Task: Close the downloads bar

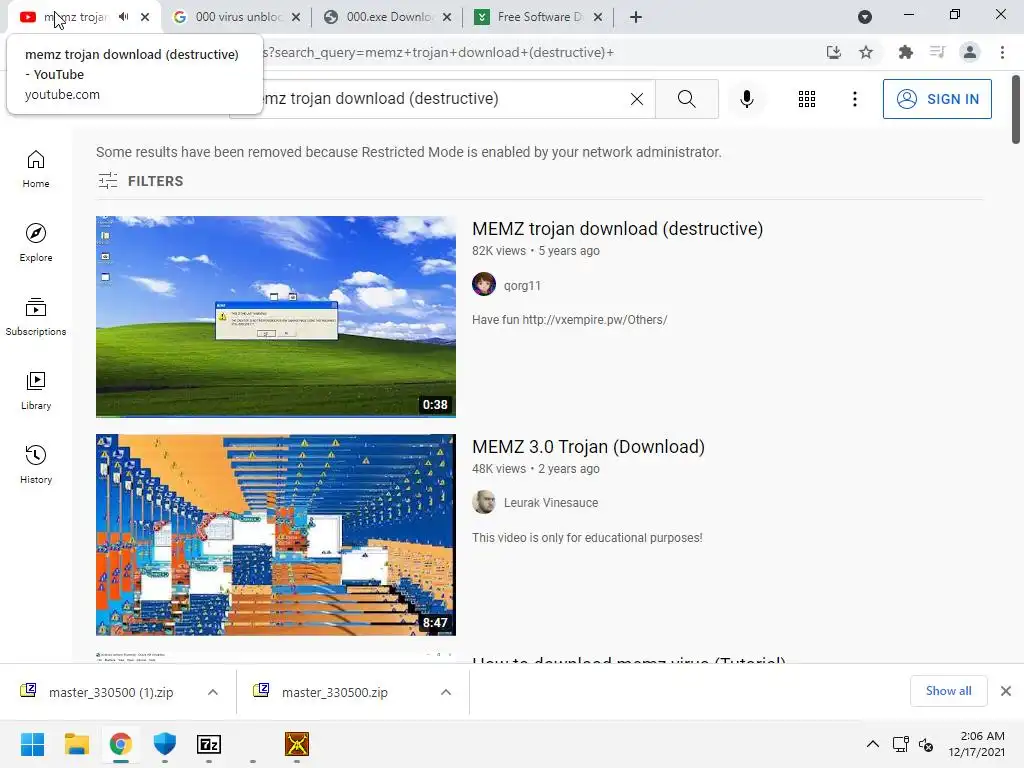Action: [x=1006, y=691]
